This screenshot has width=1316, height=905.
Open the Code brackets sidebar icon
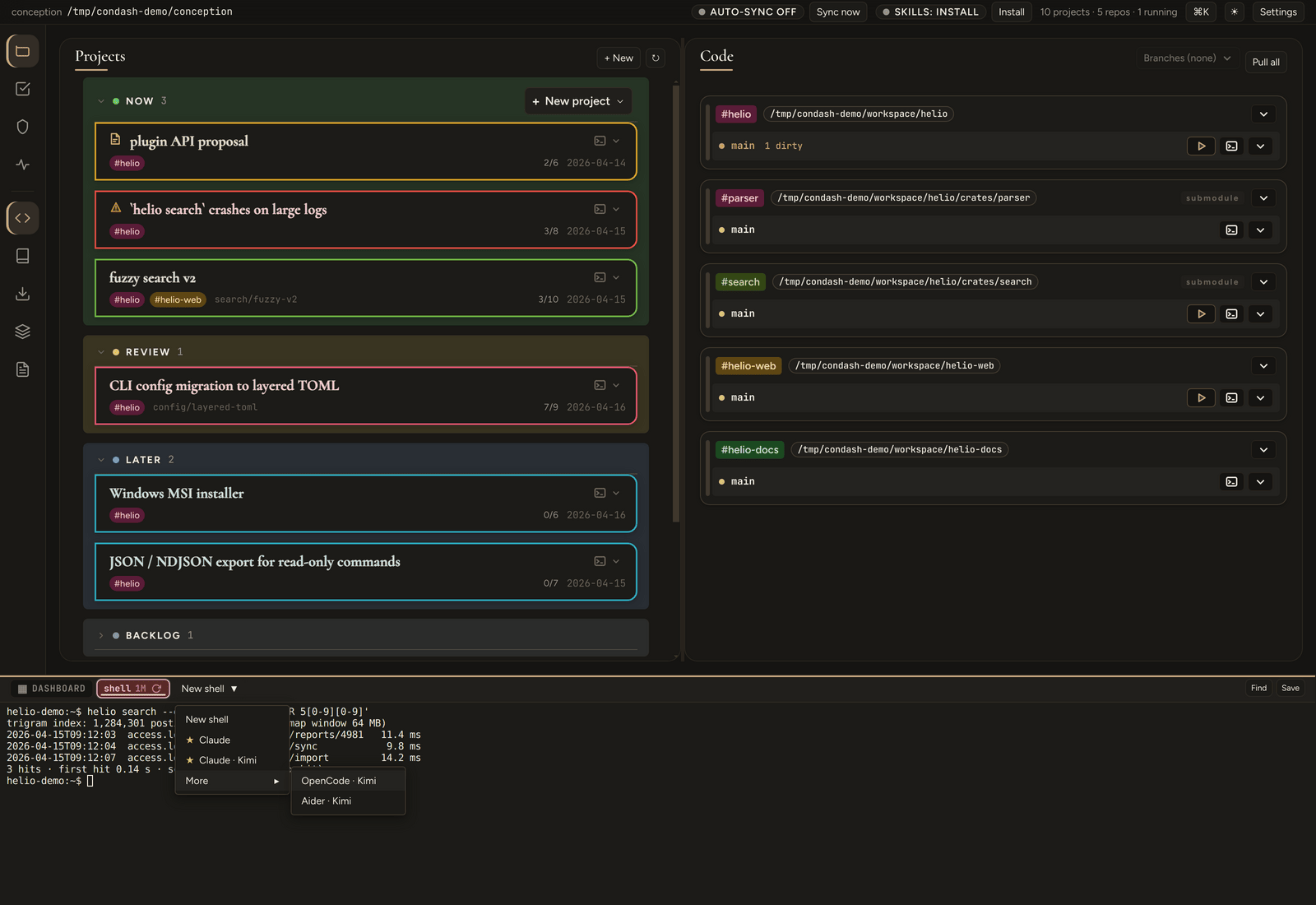[x=23, y=218]
